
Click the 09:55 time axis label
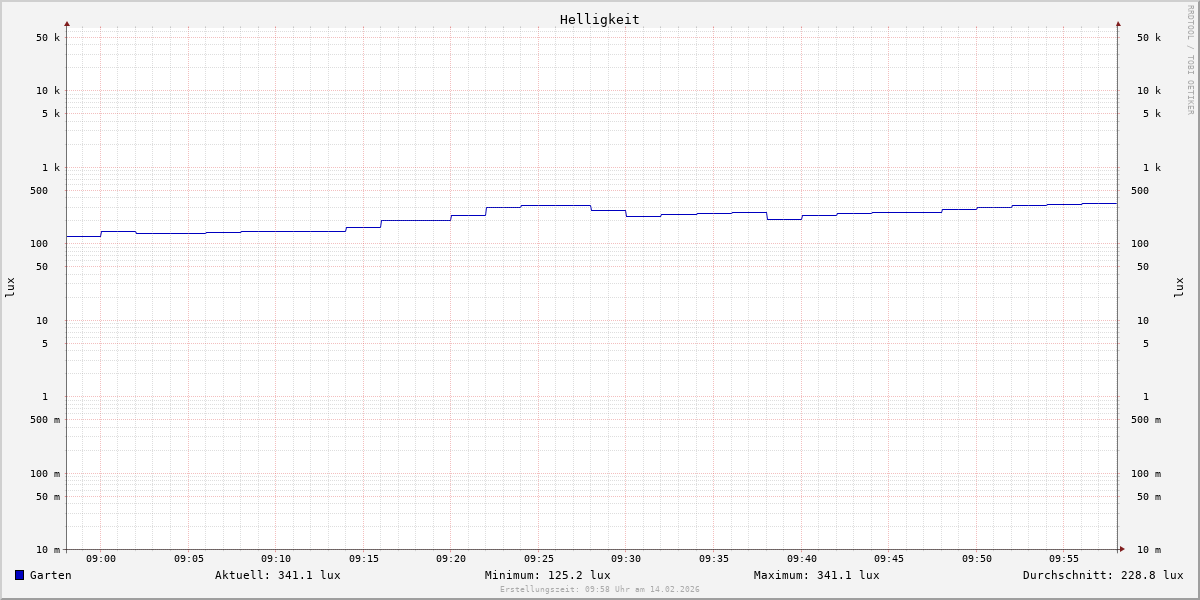1064,559
